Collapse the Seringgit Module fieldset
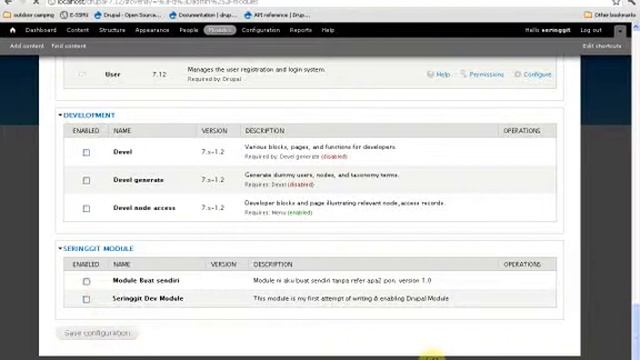The height and width of the screenshot is (360, 640). [x=98, y=249]
